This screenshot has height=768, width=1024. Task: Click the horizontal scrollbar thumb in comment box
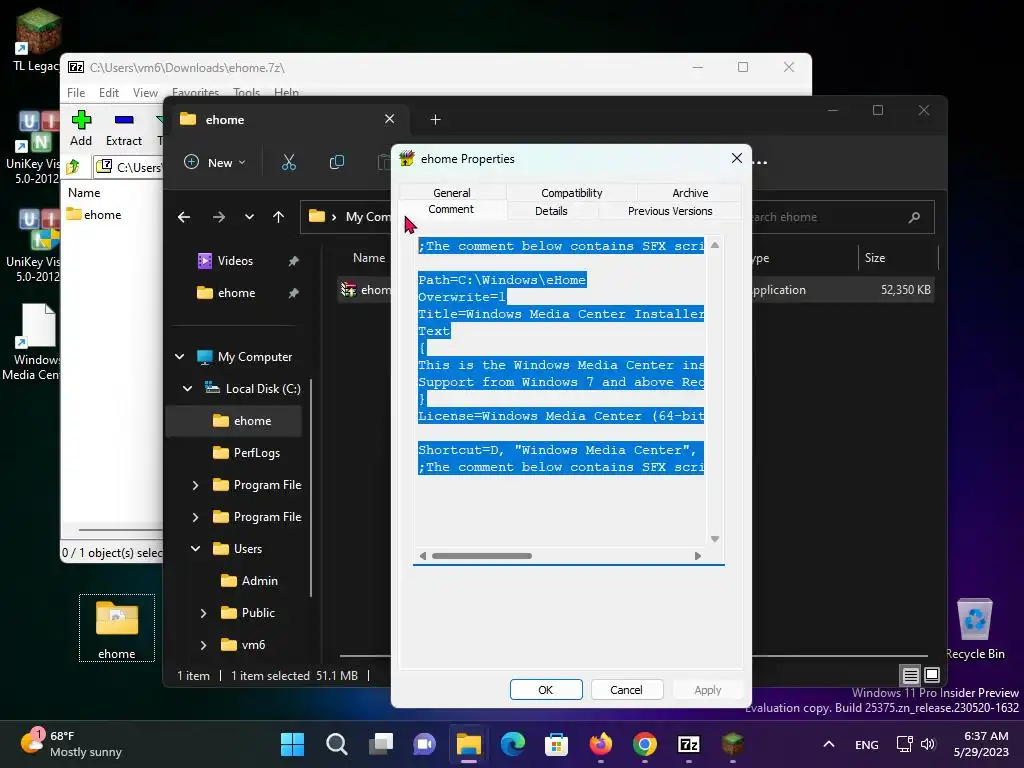(482, 556)
